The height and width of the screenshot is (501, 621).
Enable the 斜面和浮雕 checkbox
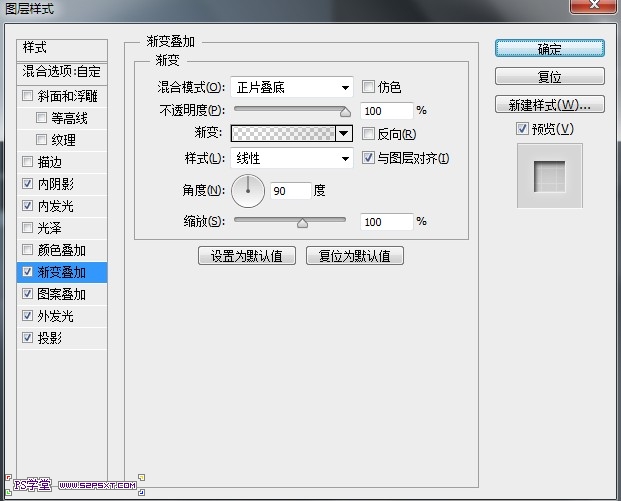27,96
